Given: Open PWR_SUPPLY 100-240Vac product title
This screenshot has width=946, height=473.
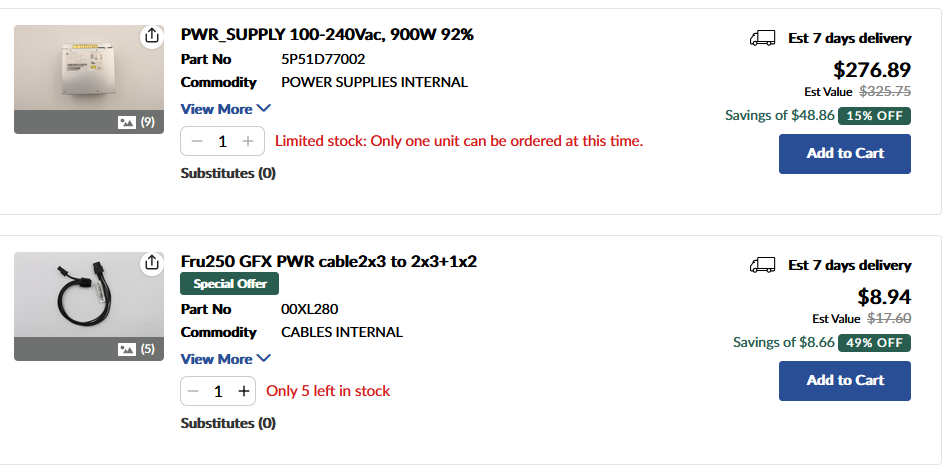Looking at the screenshot, I should (x=327, y=35).
